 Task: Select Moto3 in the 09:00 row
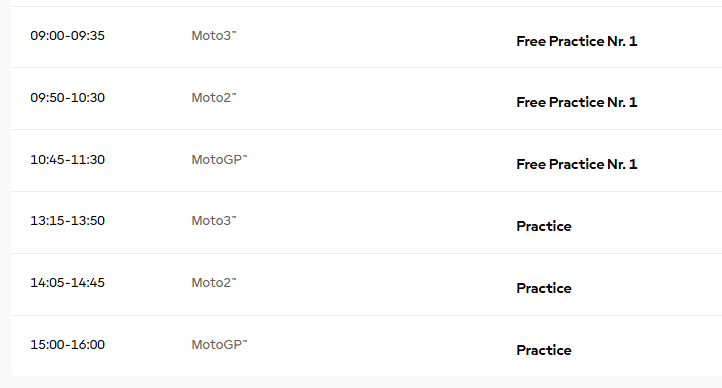214,36
